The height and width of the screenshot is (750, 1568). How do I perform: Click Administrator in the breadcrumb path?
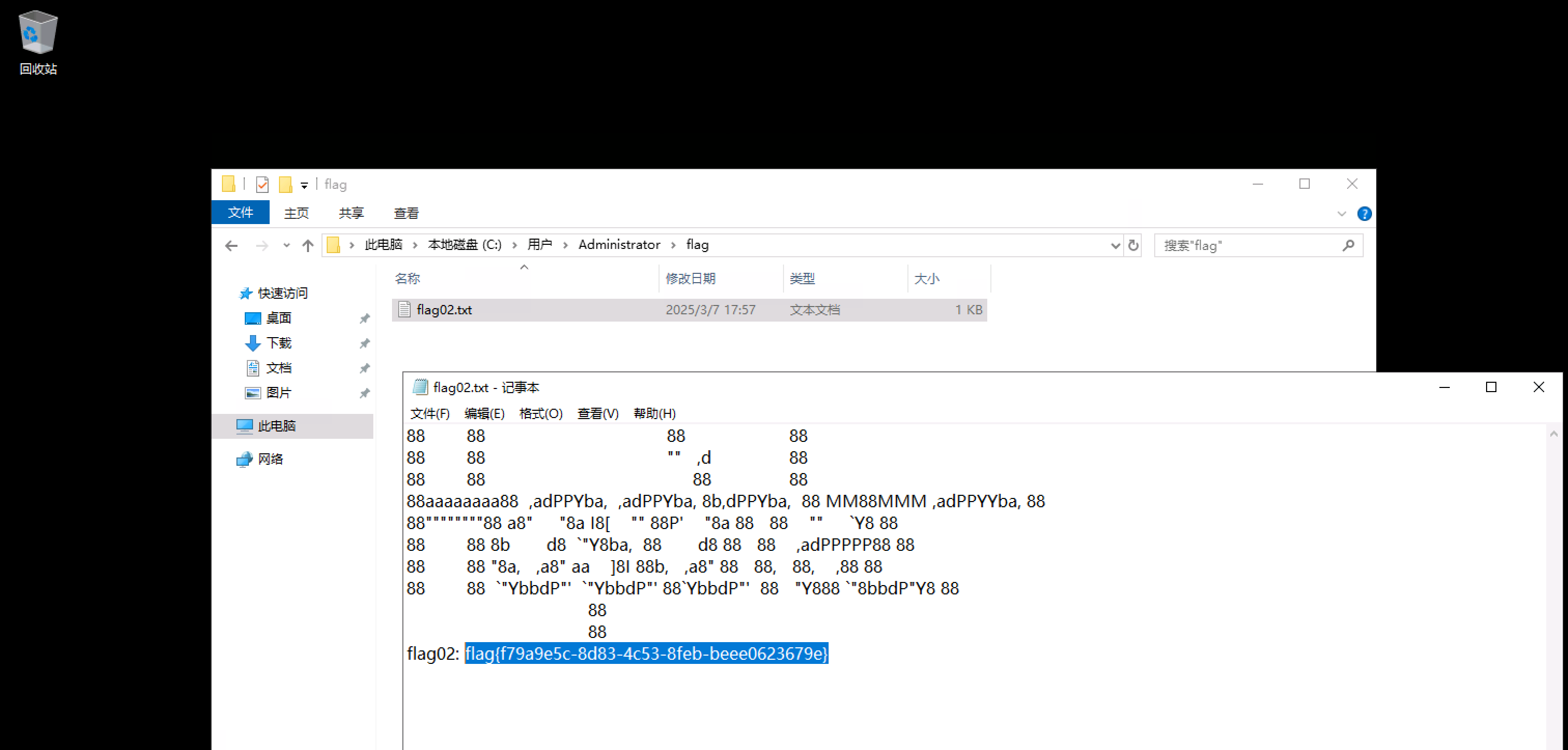(619, 245)
